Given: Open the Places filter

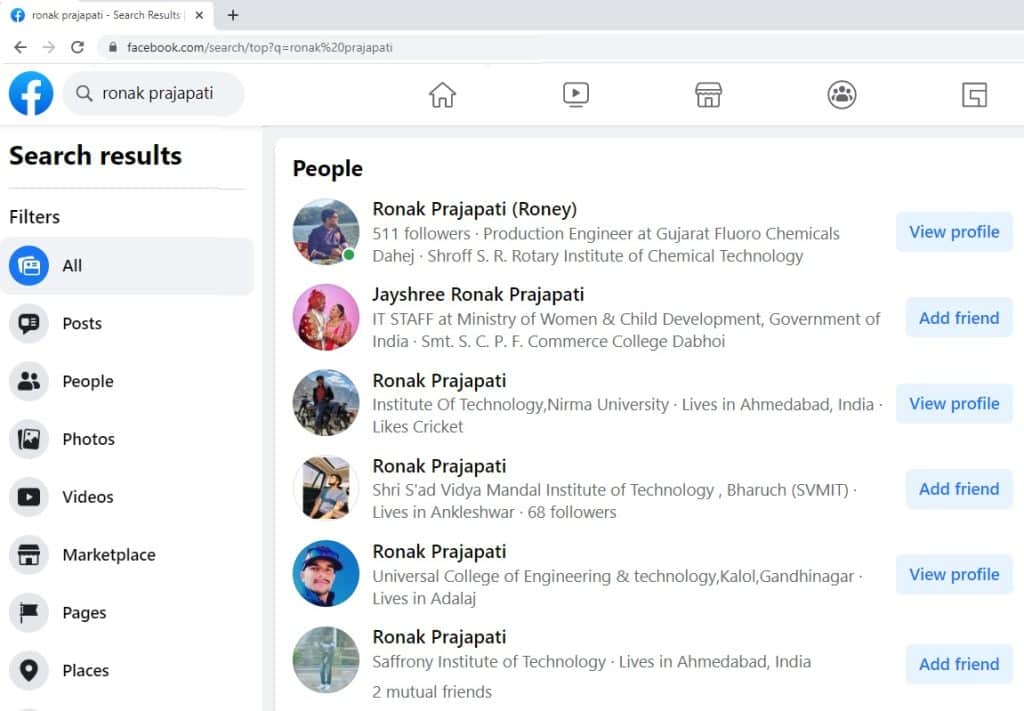Looking at the screenshot, I should click(x=87, y=670).
